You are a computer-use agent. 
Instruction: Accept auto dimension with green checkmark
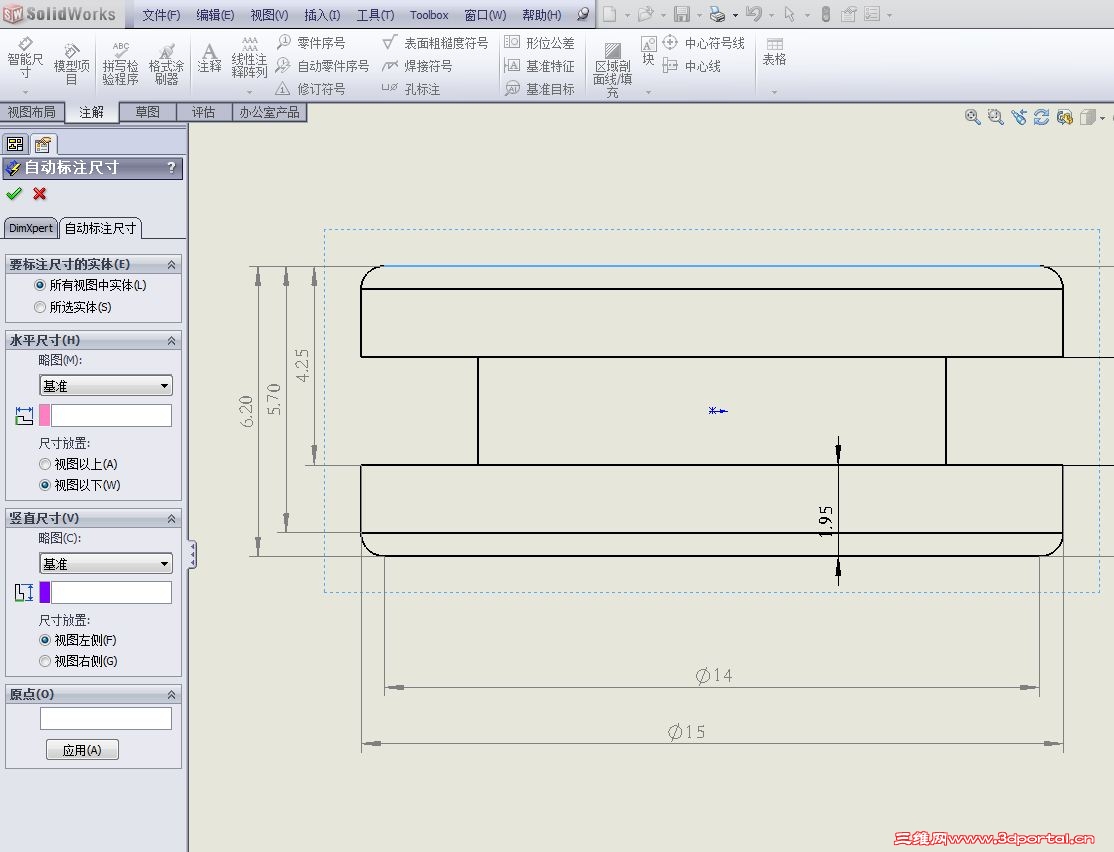tap(13, 193)
